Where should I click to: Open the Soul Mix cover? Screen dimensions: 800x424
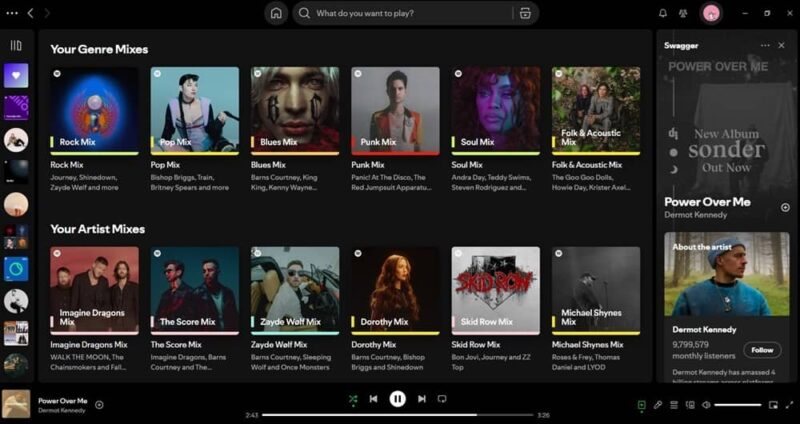click(x=495, y=111)
